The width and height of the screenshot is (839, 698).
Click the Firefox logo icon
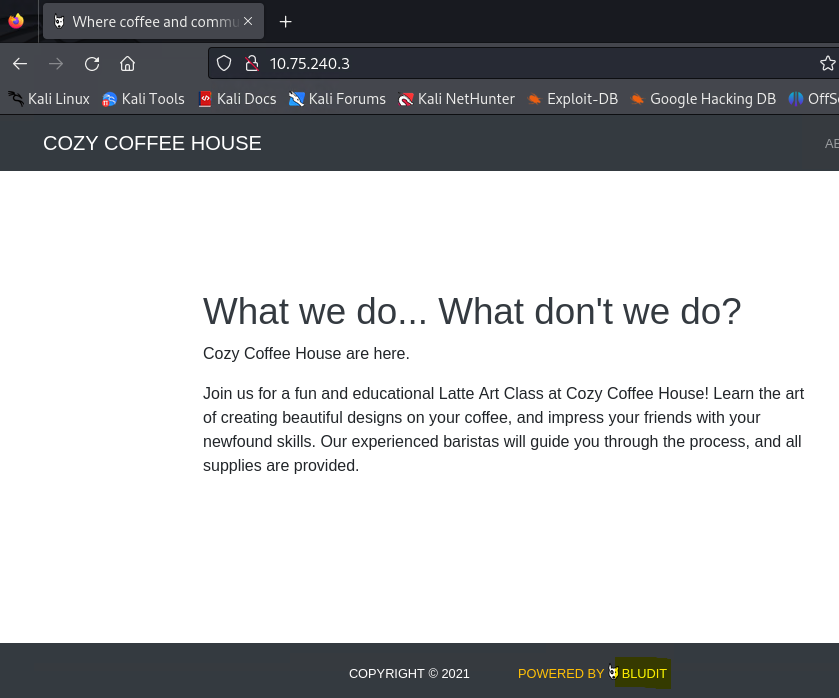pos(15,21)
